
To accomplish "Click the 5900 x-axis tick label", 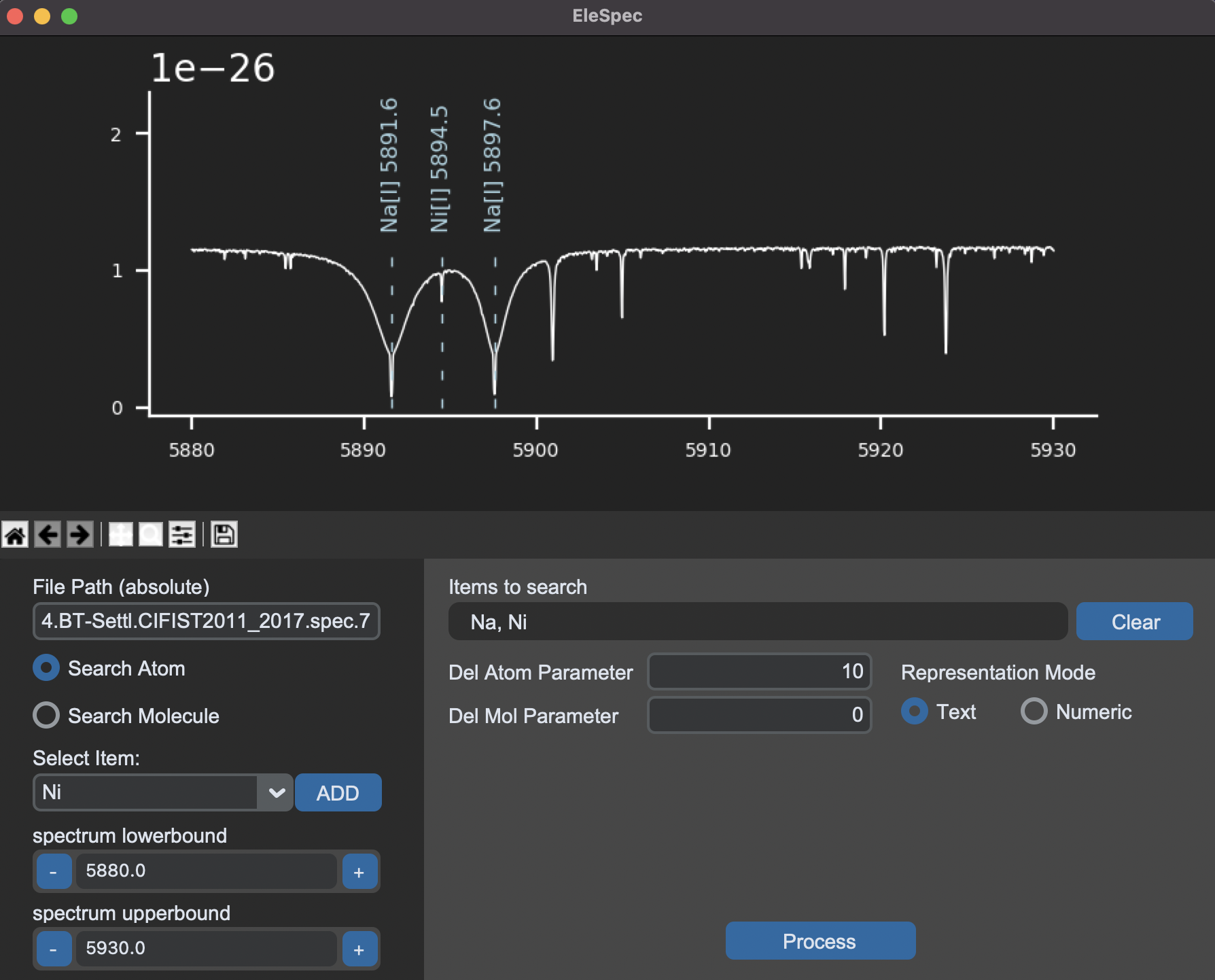I will 535,450.
